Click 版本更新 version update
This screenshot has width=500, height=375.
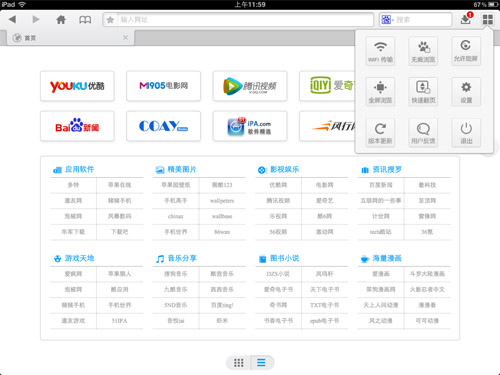point(380,133)
